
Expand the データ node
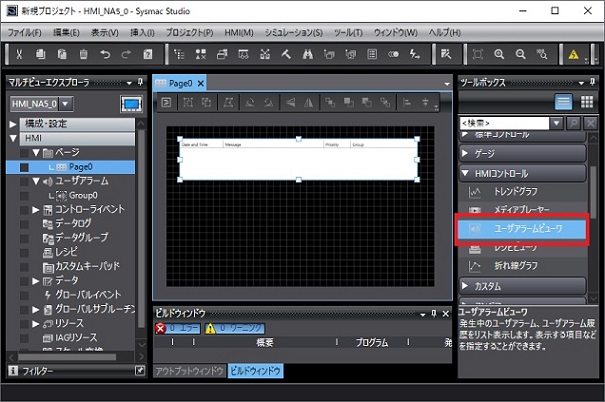[x=36, y=281]
